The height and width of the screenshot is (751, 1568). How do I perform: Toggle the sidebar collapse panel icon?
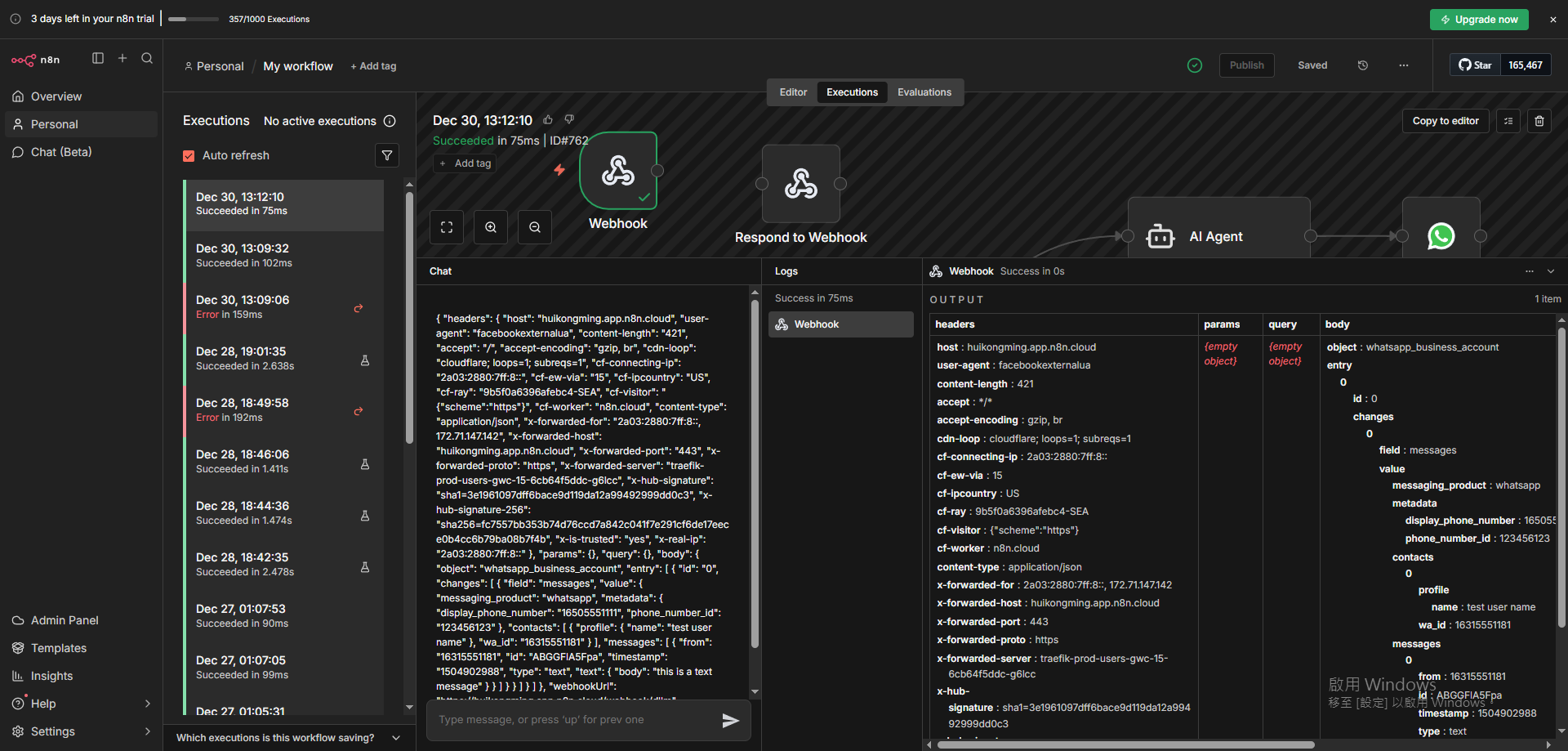tap(98, 58)
